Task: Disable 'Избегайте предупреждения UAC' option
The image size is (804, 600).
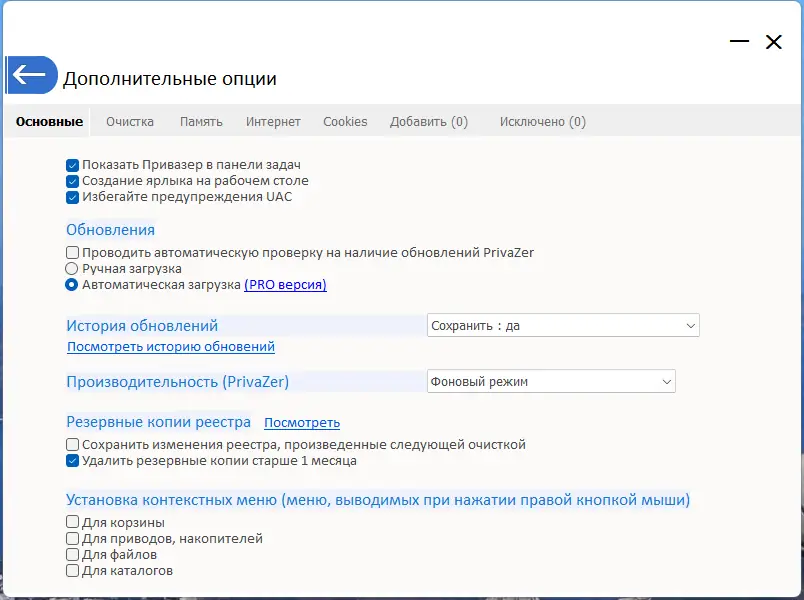Action: [x=73, y=197]
